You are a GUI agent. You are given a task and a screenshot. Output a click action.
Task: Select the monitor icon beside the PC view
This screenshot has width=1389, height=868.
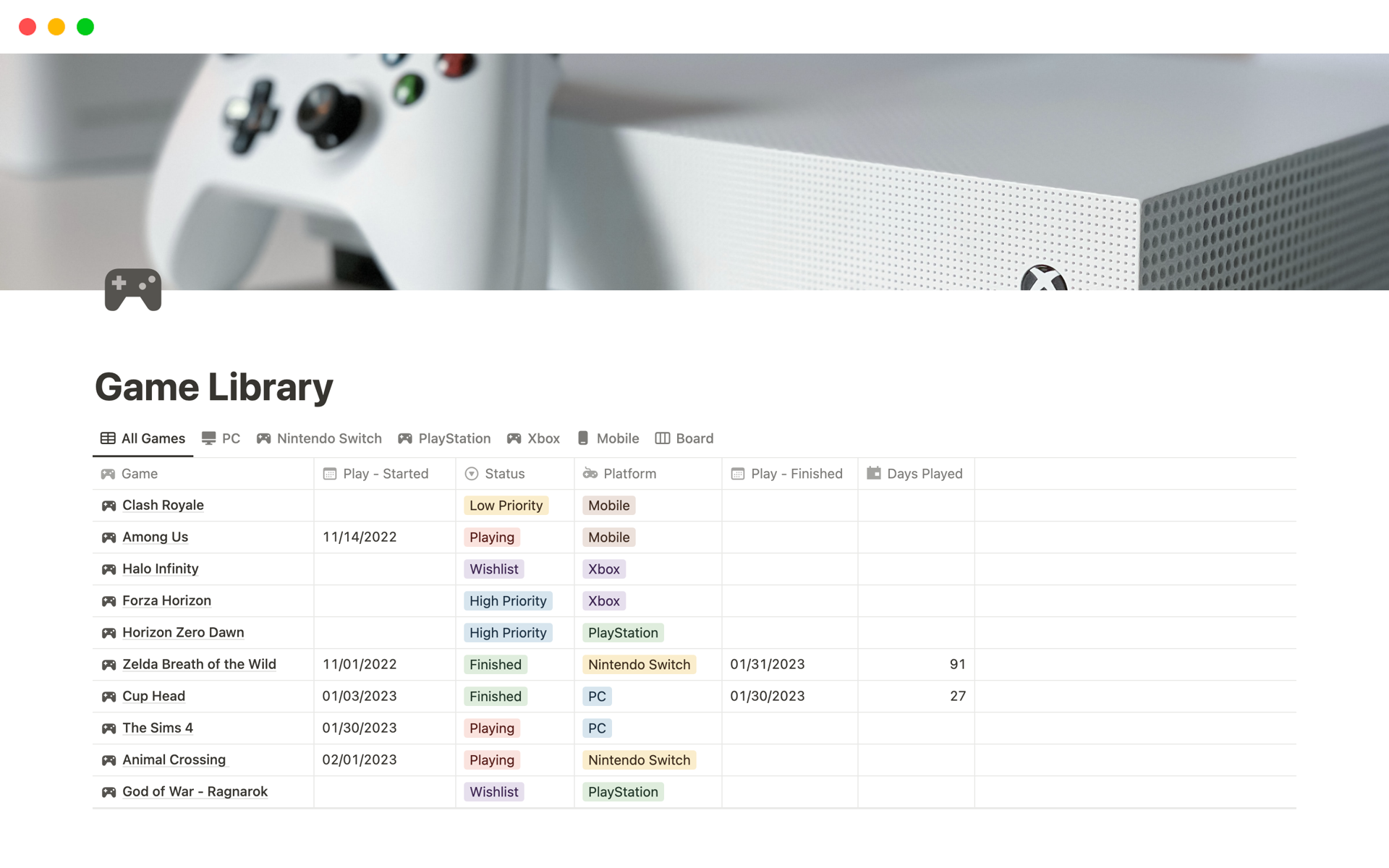208,438
